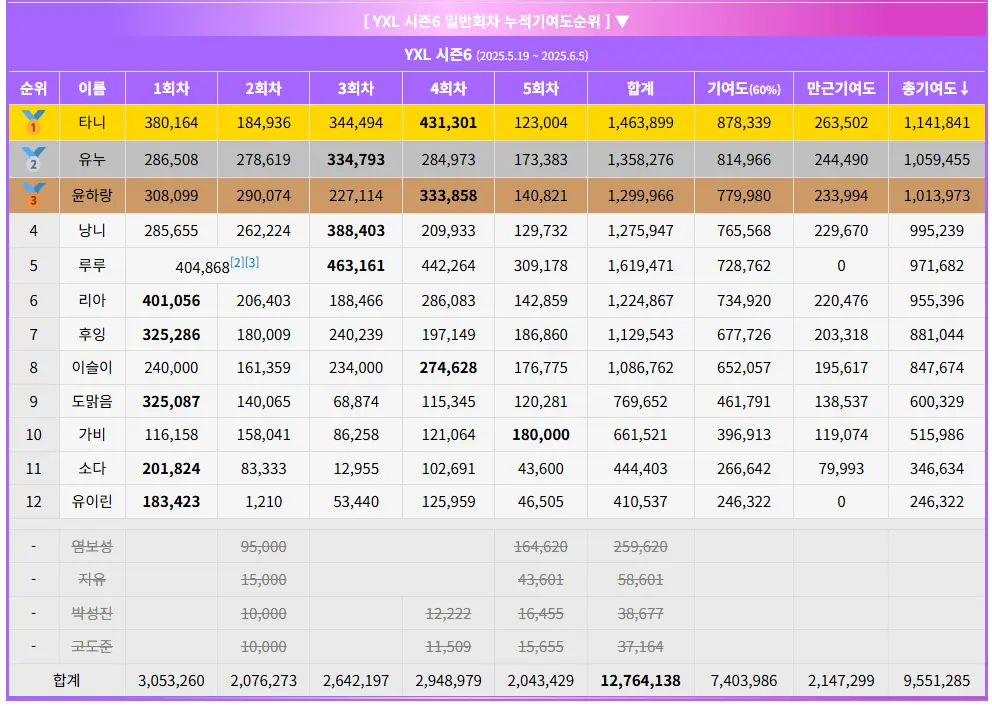This screenshot has height=706, width=992.
Task: Open footnote [3] next to 404,868
Action: [x=252, y=262]
